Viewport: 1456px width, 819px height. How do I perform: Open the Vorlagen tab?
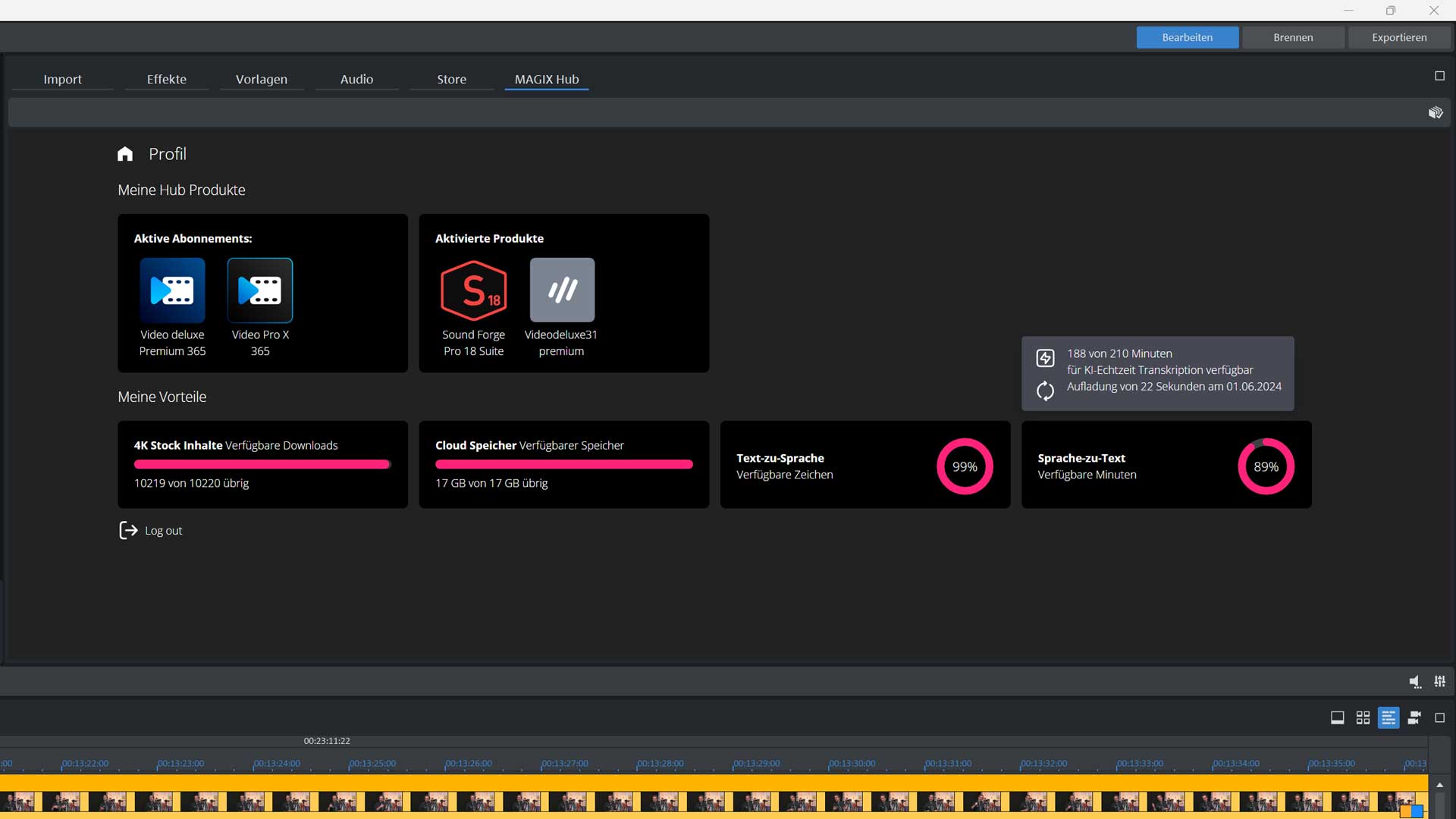click(x=261, y=79)
